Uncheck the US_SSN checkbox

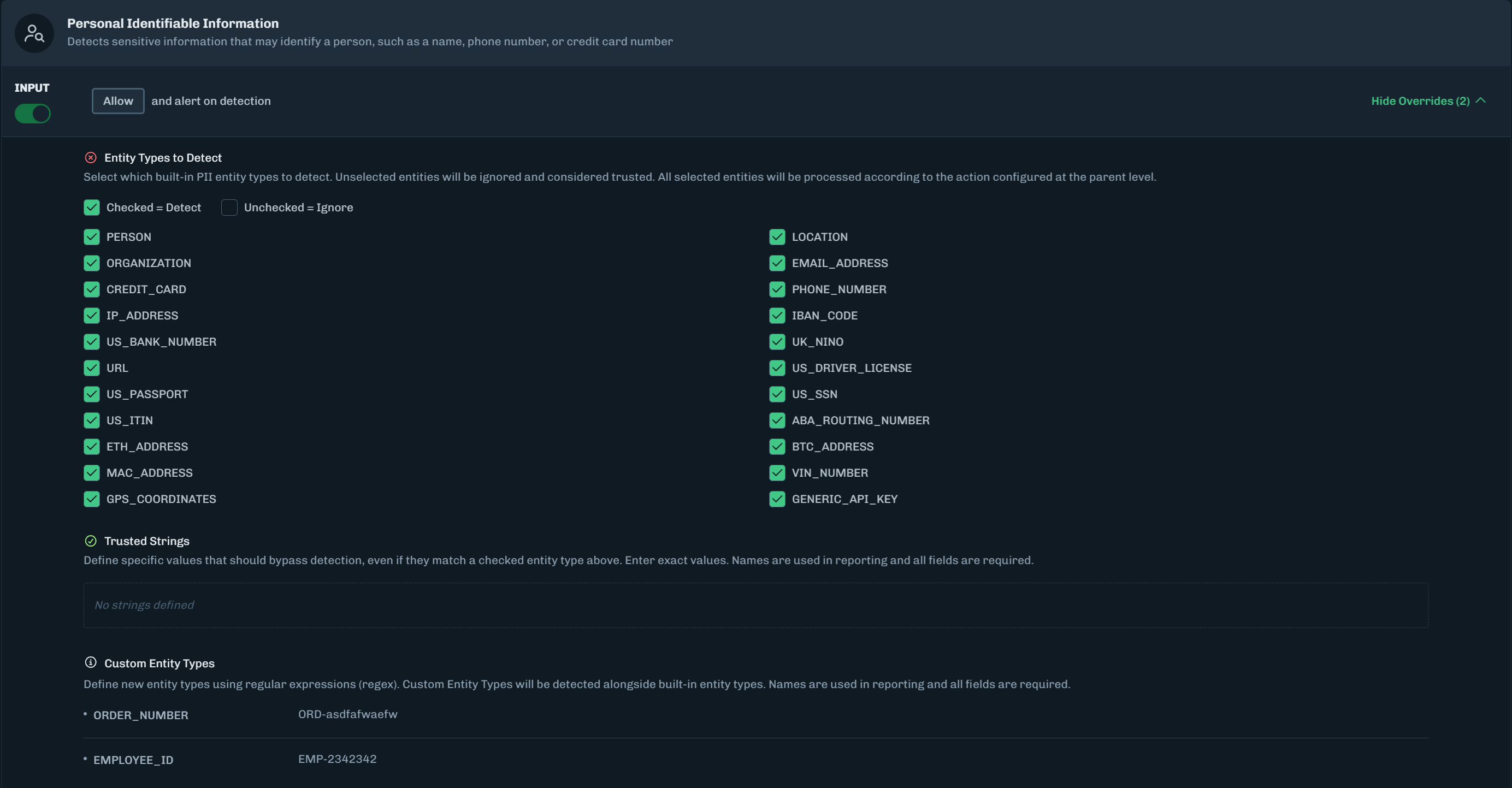[777, 394]
